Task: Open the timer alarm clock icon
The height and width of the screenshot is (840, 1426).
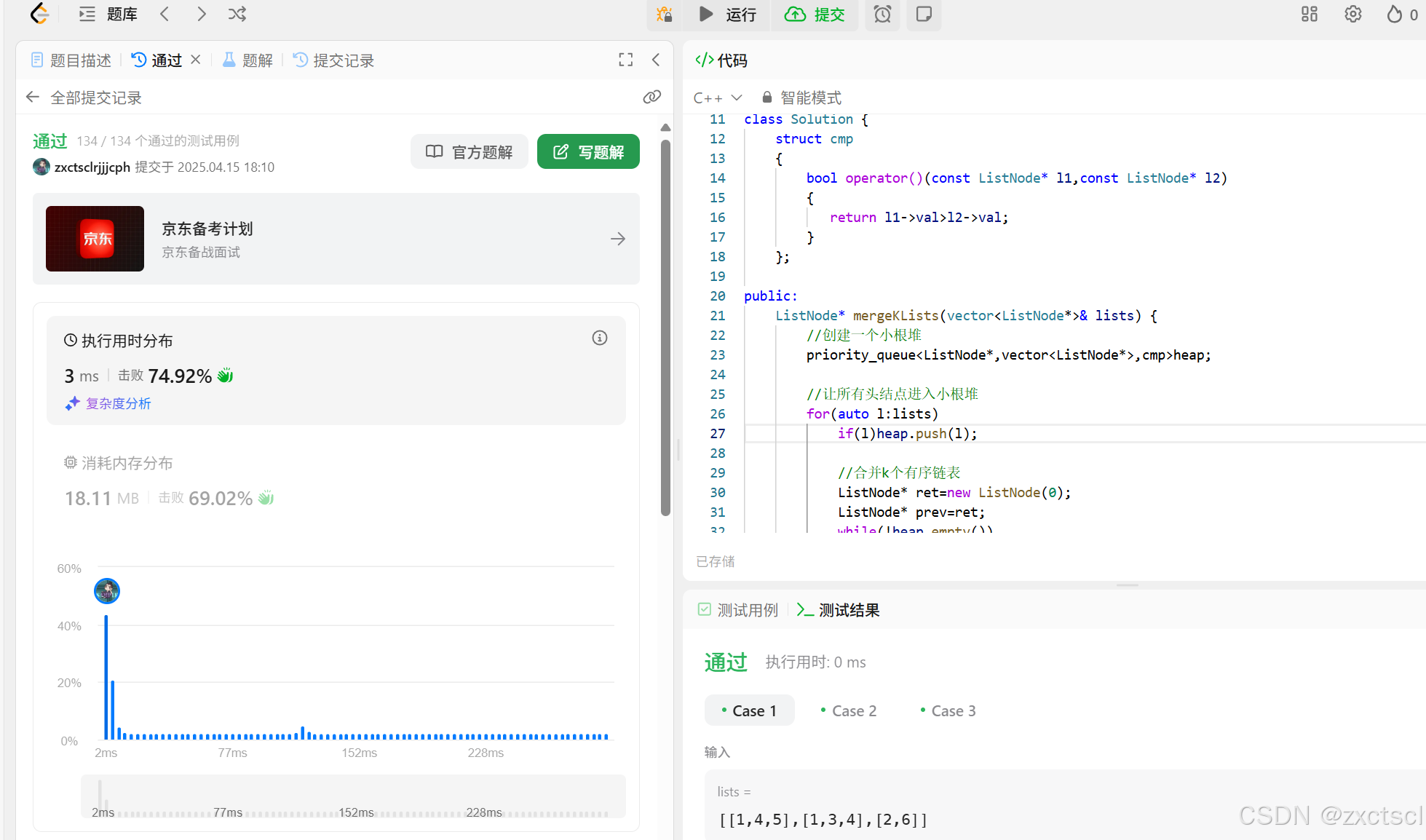Action: pyautogui.click(x=882, y=14)
